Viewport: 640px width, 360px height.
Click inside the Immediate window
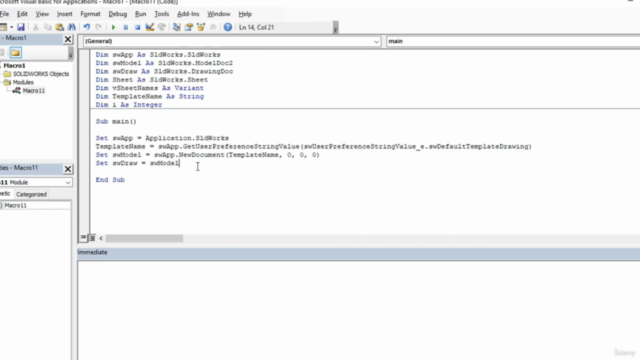(x=358, y=310)
